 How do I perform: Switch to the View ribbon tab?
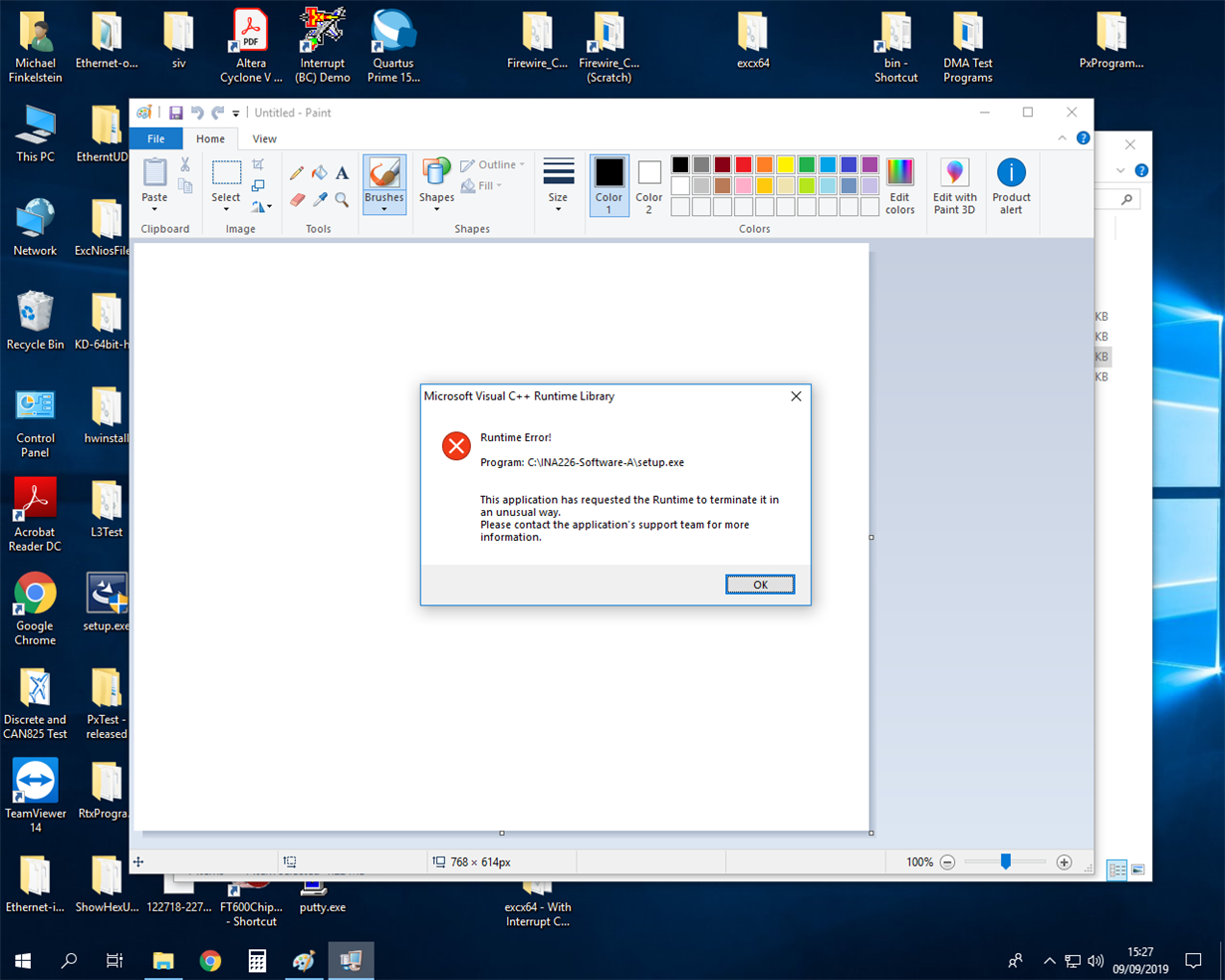(264, 138)
